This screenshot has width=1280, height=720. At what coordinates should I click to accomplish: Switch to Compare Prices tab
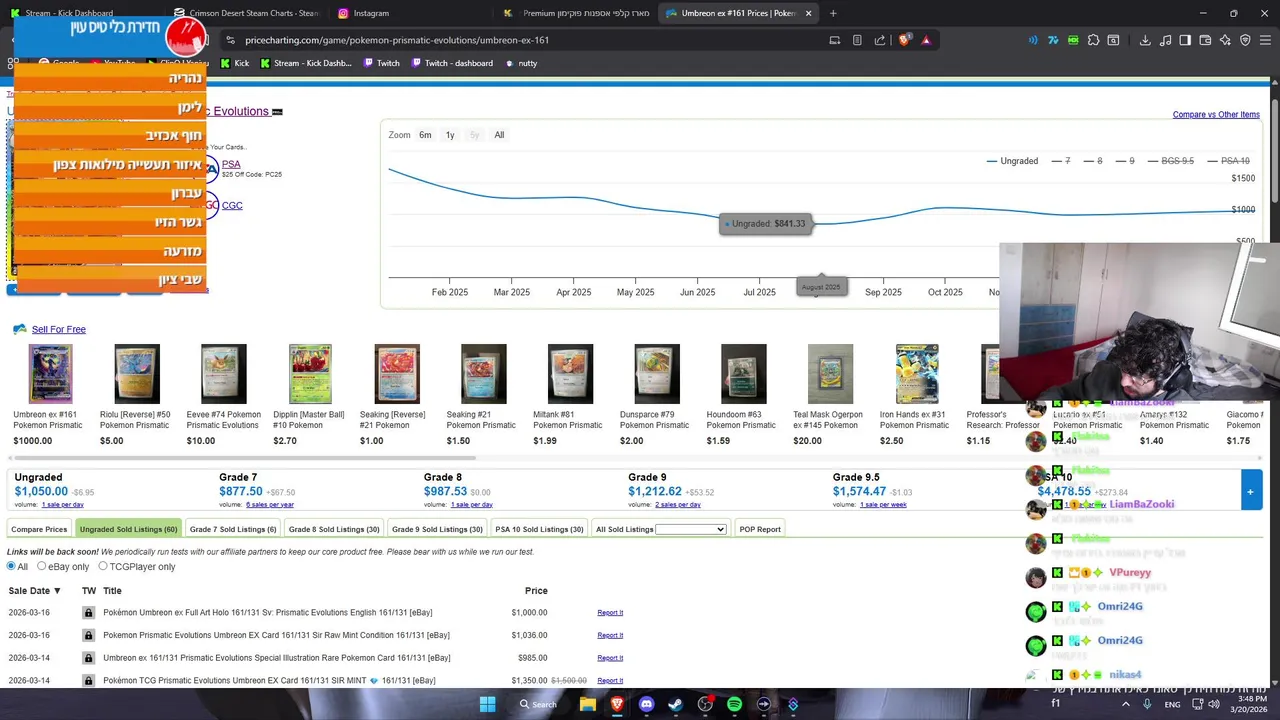tap(39, 529)
